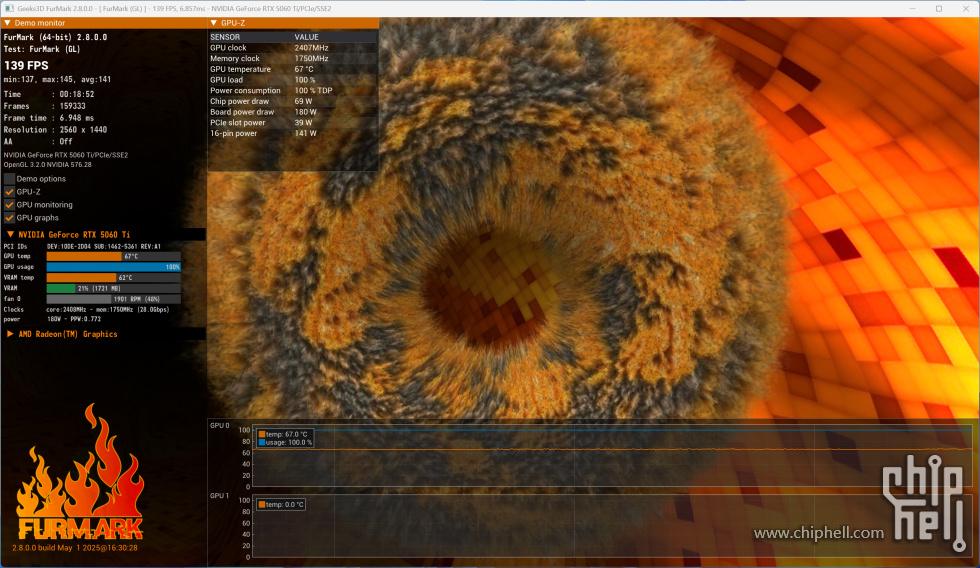Click the 139 FPS readout
This screenshot has width=980, height=568.
pyautogui.click(x=26, y=65)
